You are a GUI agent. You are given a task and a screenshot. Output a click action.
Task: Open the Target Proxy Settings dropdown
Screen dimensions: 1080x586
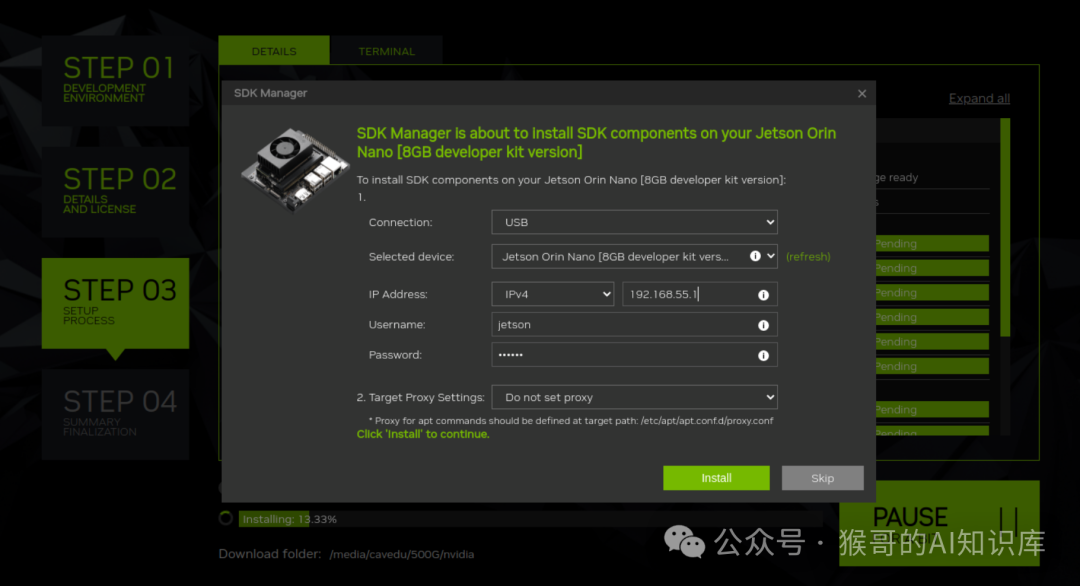634,397
